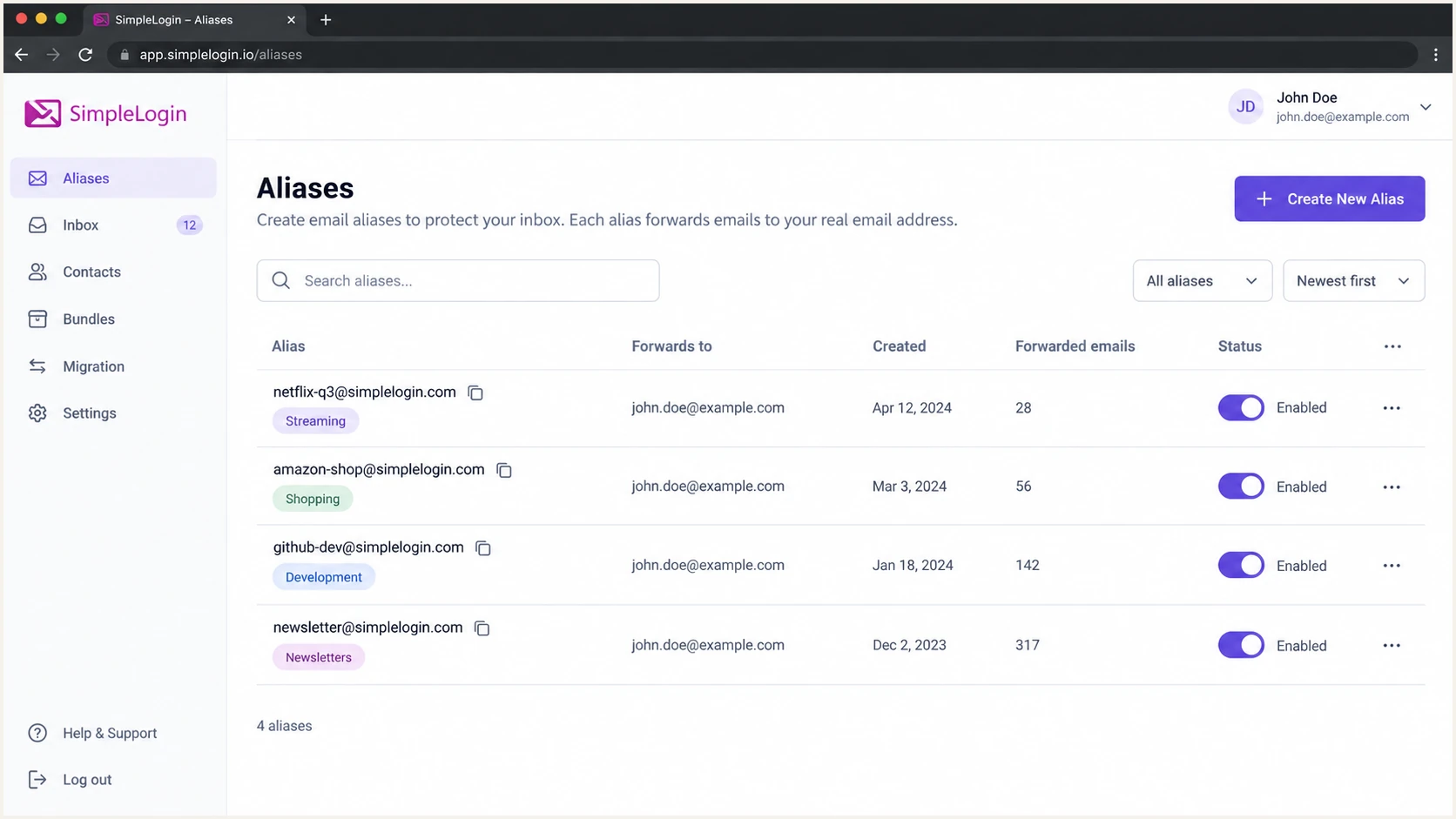
Task: Click netflix-q3@simplelogin.com alias text
Action: click(364, 392)
